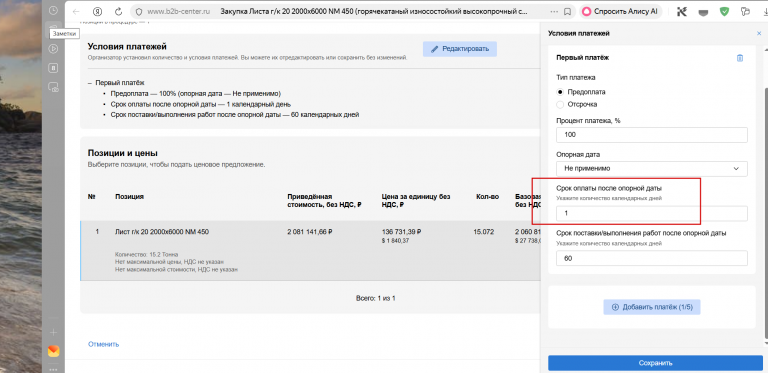Open the Заметки (Notes) sidebar icon
The width and height of the screenshot is (768, 373).
(x=53, y=28)
